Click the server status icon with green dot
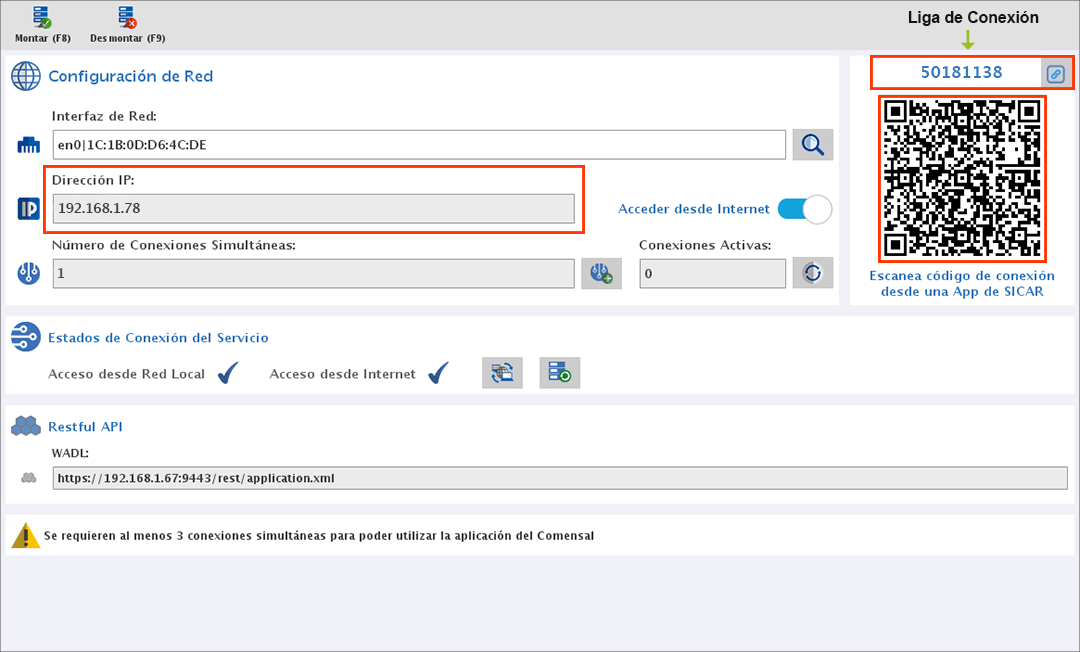1080x652 pixels. click(x=559, y=373)
